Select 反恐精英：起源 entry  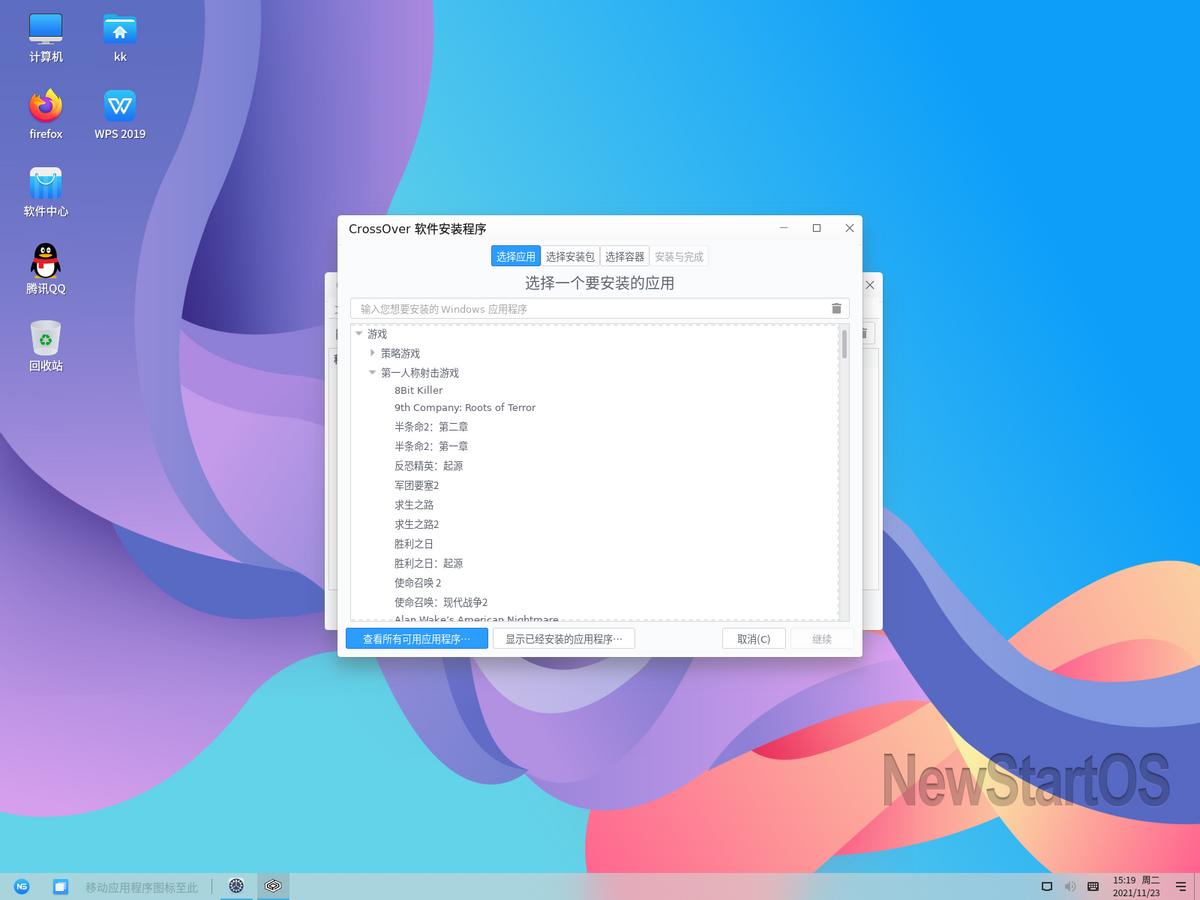(x=428, y=466)
